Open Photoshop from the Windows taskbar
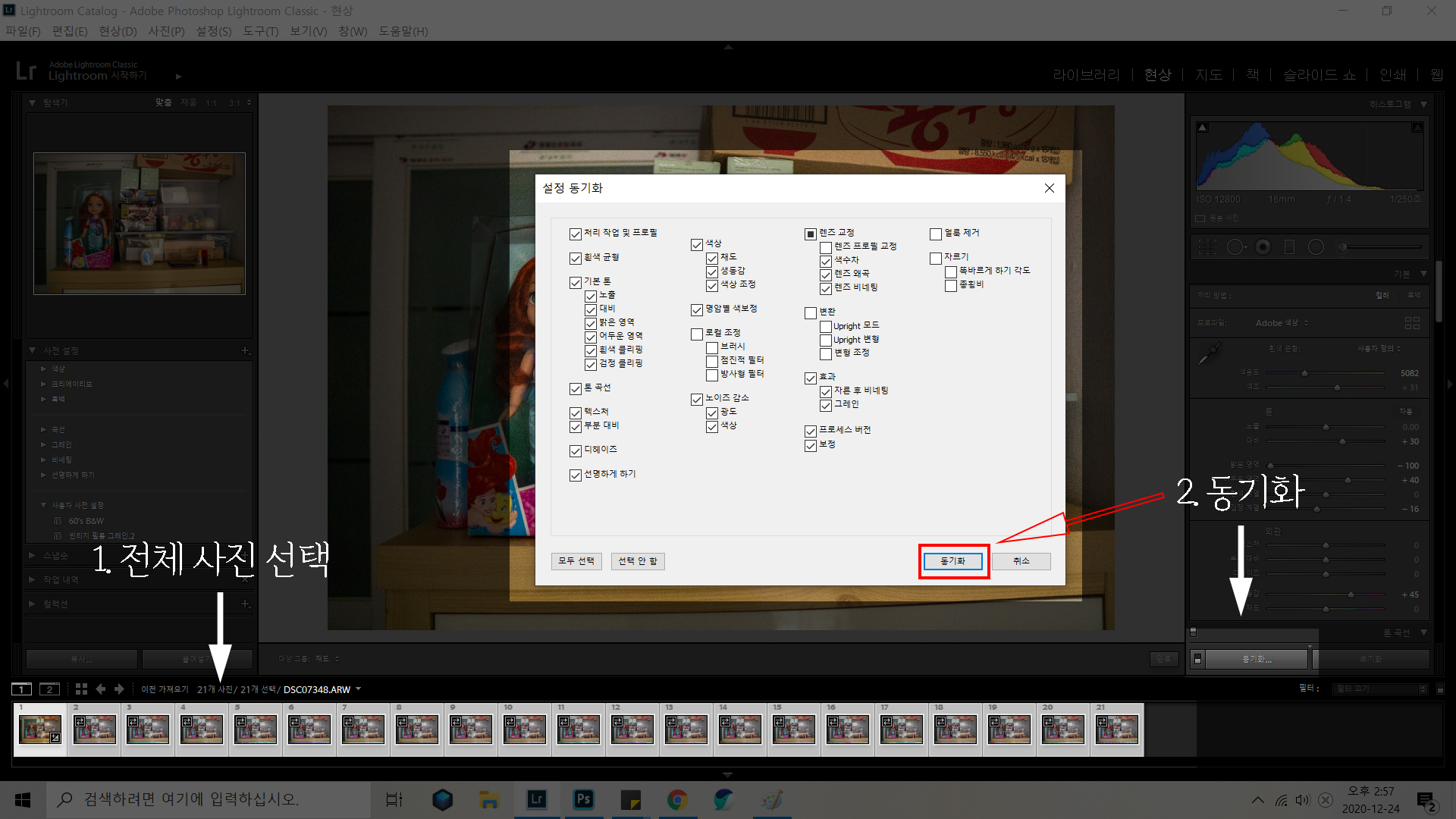 (583, 799)
